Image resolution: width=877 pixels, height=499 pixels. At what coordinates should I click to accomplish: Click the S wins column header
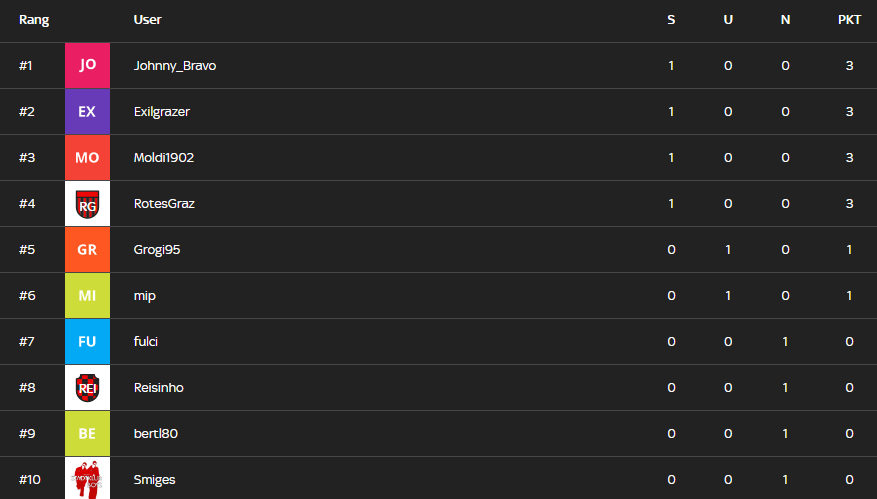(x=671, y=20)
